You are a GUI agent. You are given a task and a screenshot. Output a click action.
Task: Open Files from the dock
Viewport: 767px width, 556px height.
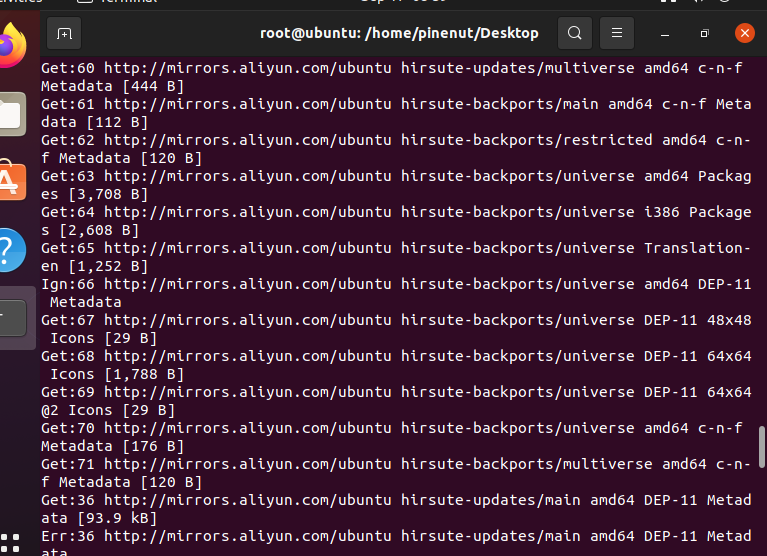(x=13, y=114)
